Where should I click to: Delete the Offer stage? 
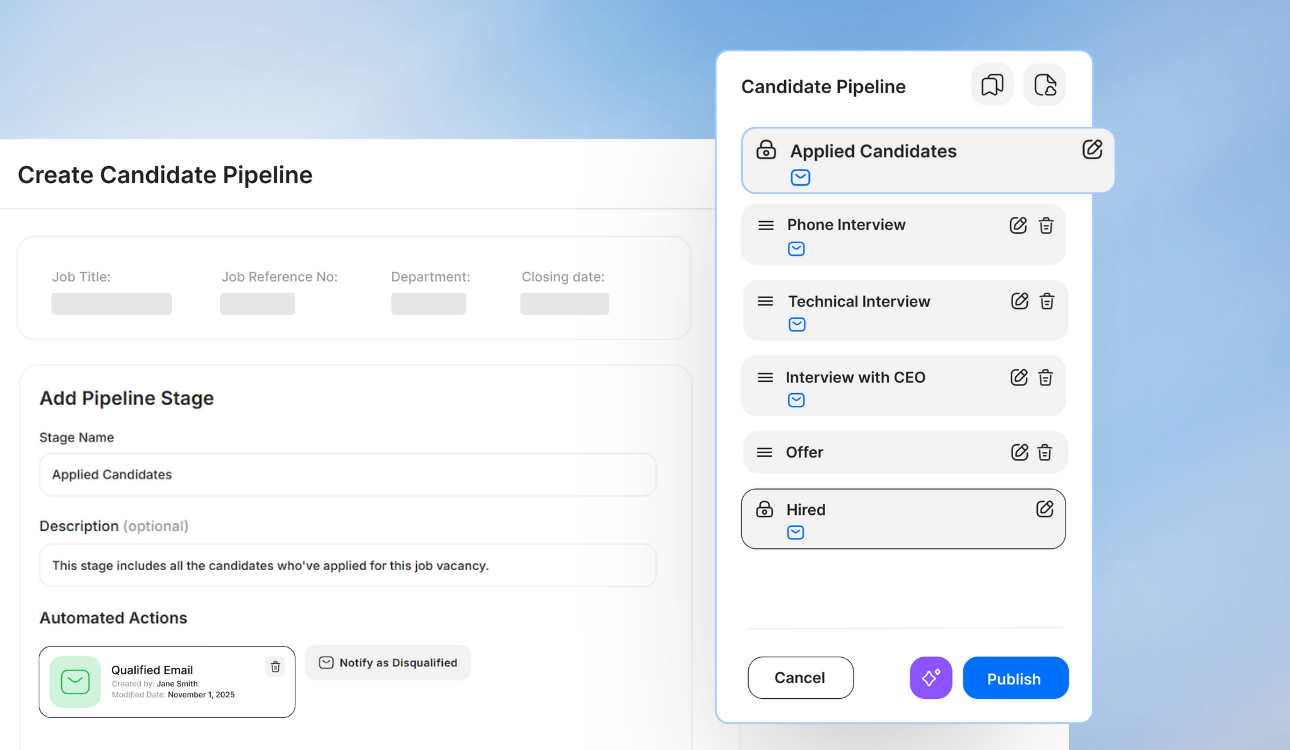point(1045,452)
